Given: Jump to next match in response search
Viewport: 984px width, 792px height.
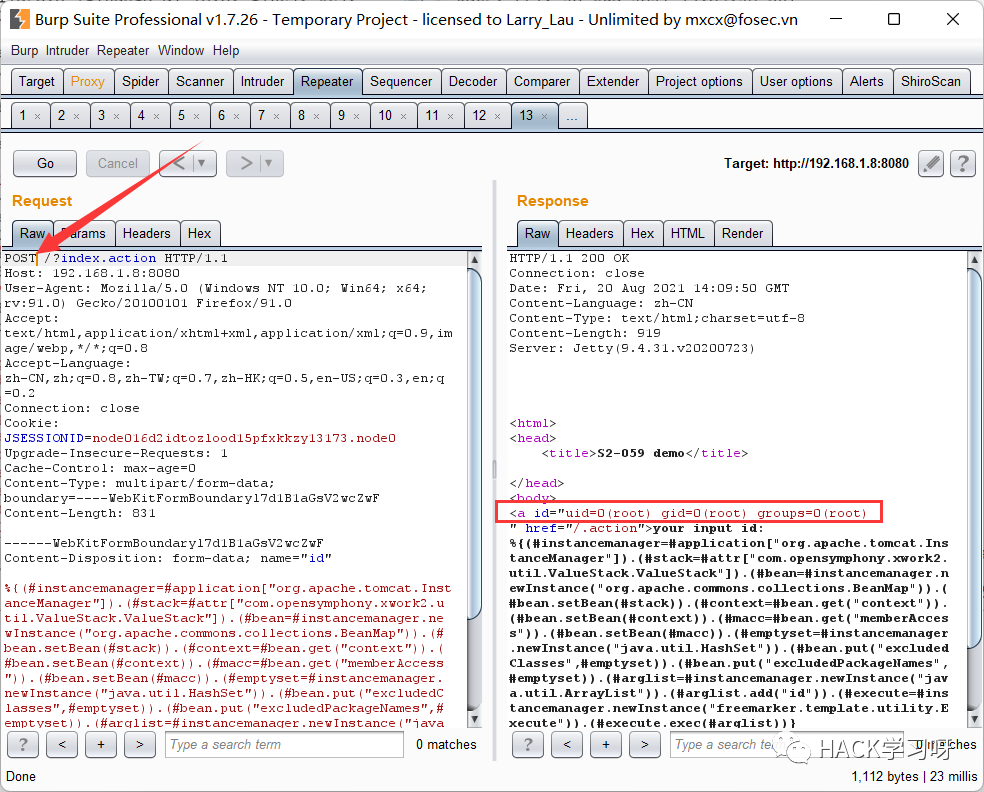Looking at the screenshot, I should [x=644, y=745].
